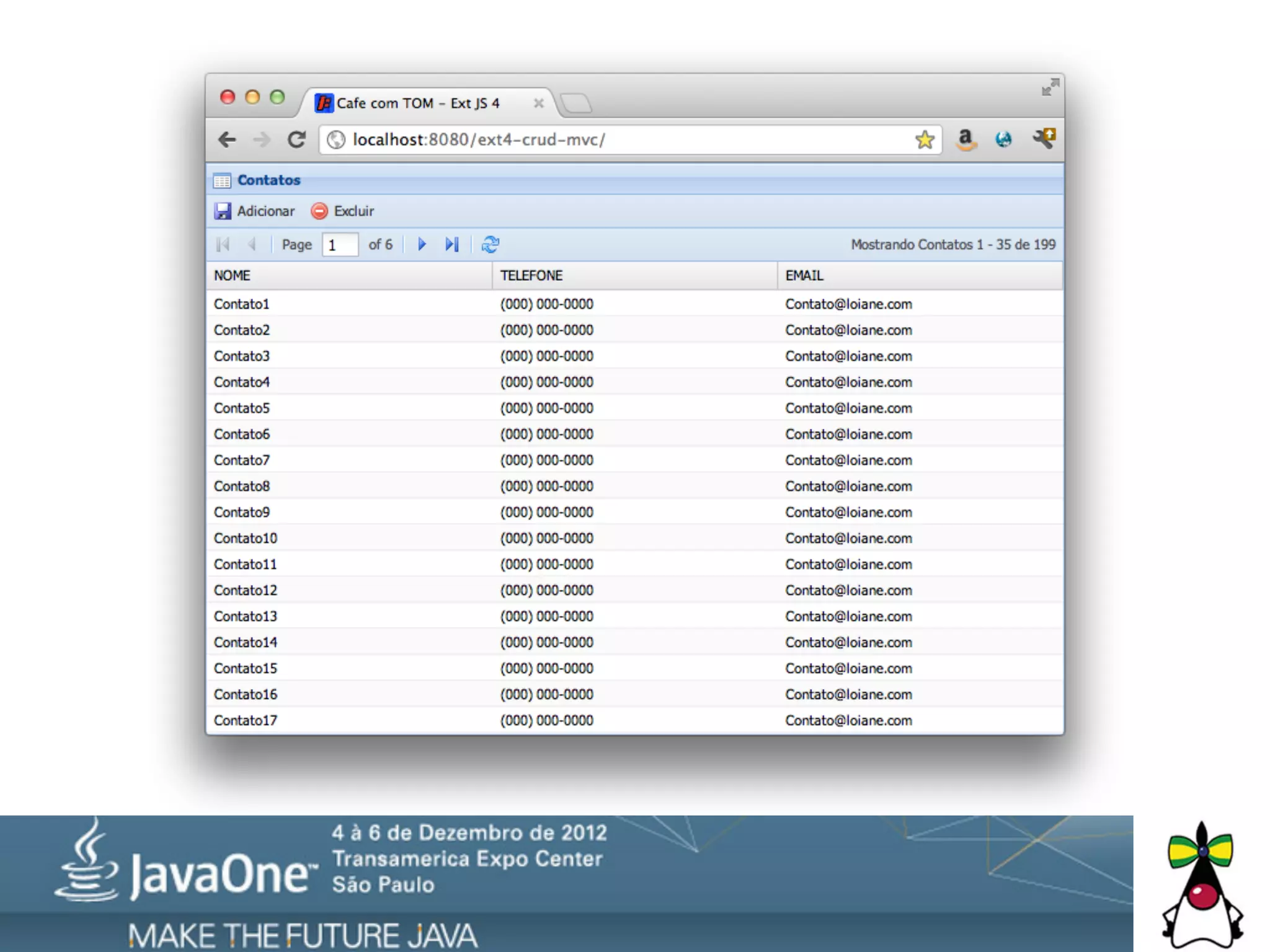Go to next page of contacts

tap(422, 244)
